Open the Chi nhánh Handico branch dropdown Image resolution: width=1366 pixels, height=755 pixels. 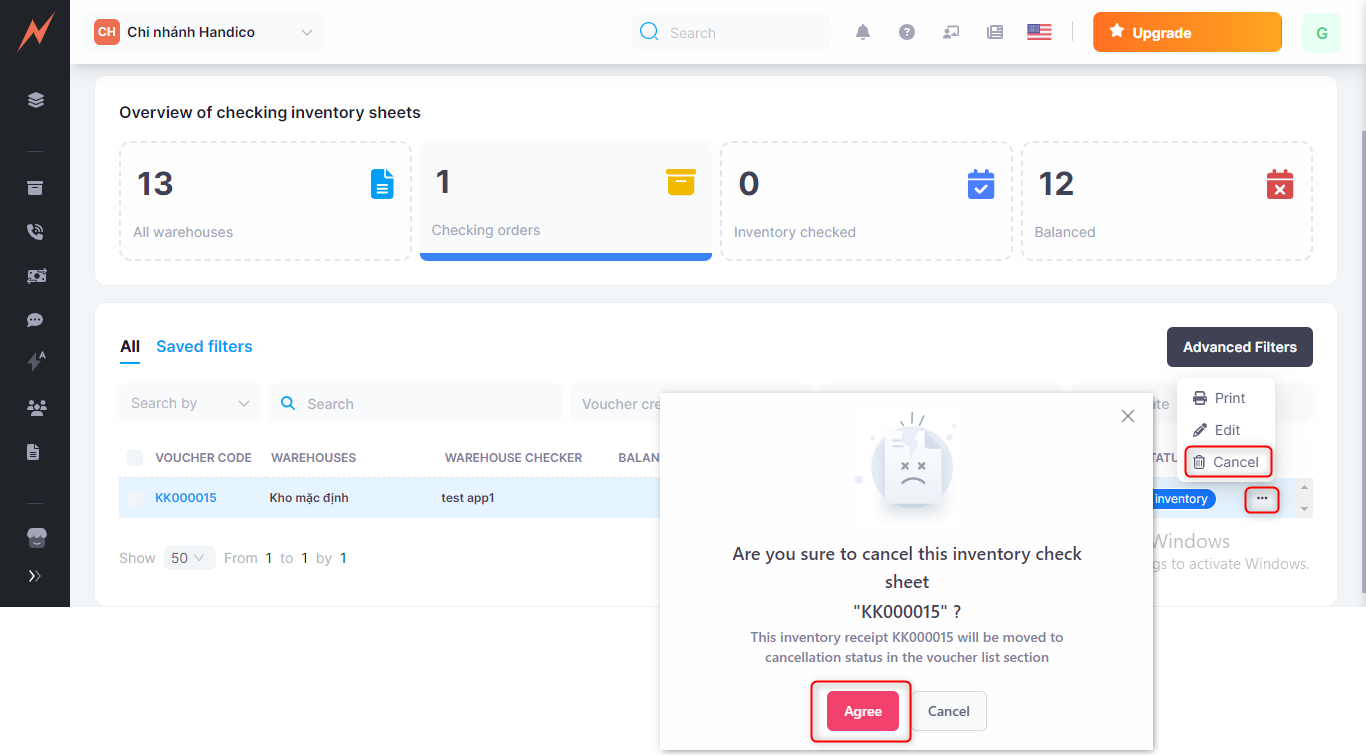[x=205, y=32]
